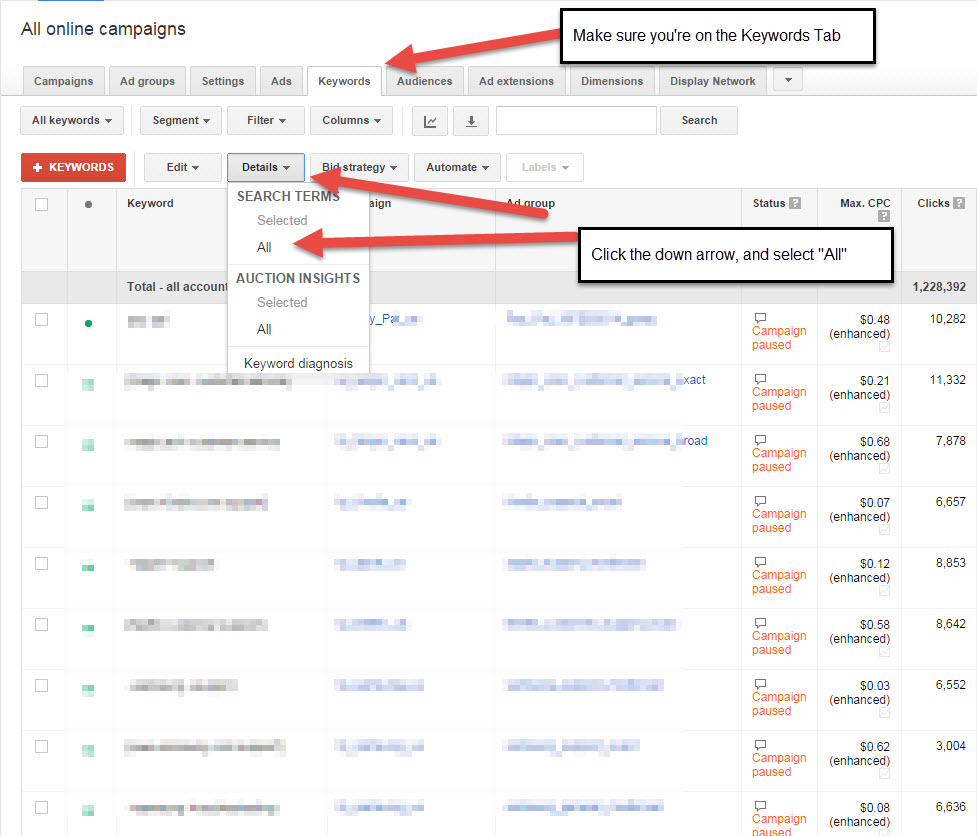Viewport: 977px width, 836px height.
Task: Click the Max. CPC help icon
Action: click(885, 214)
